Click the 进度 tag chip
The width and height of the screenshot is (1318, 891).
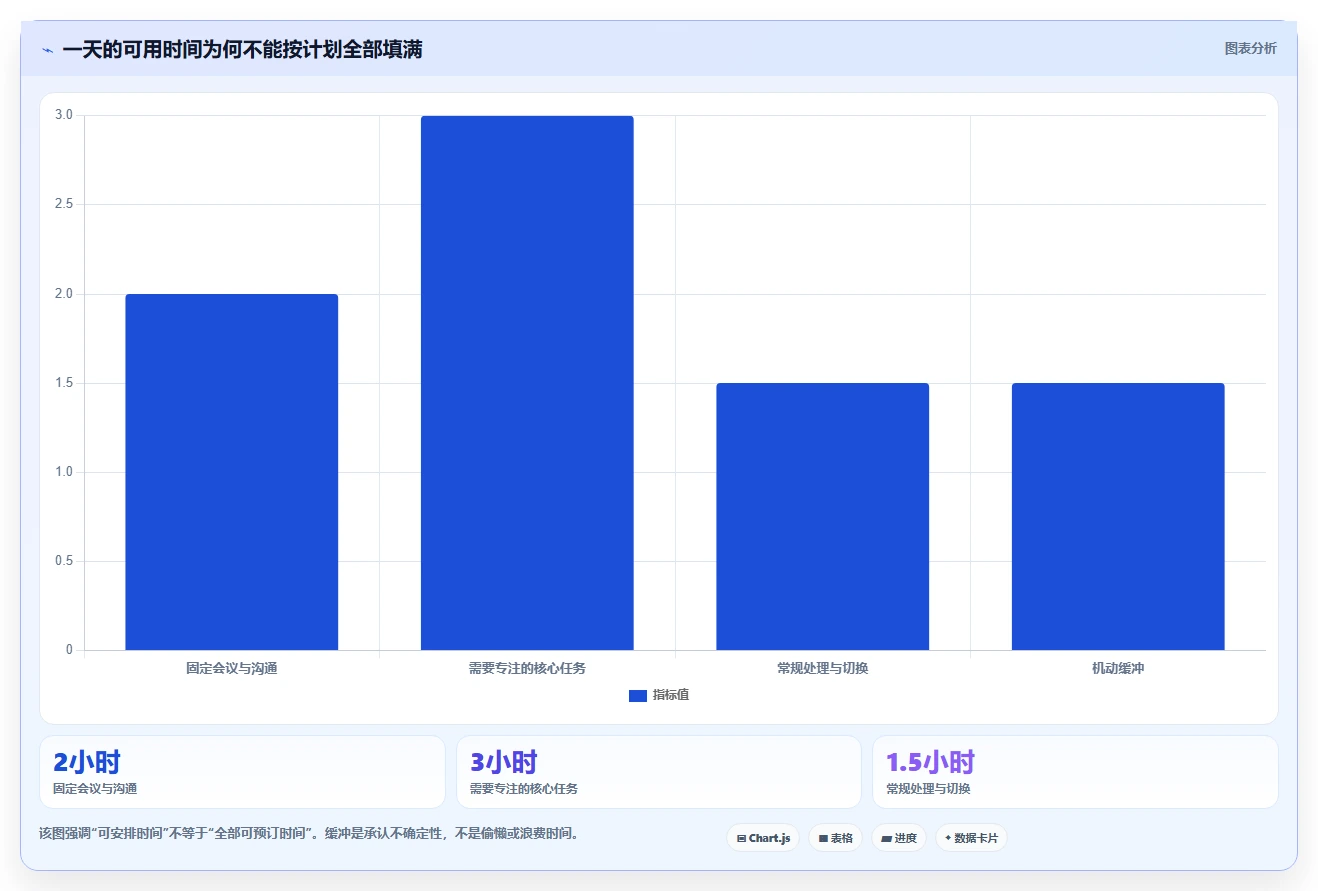pos(899,838)
